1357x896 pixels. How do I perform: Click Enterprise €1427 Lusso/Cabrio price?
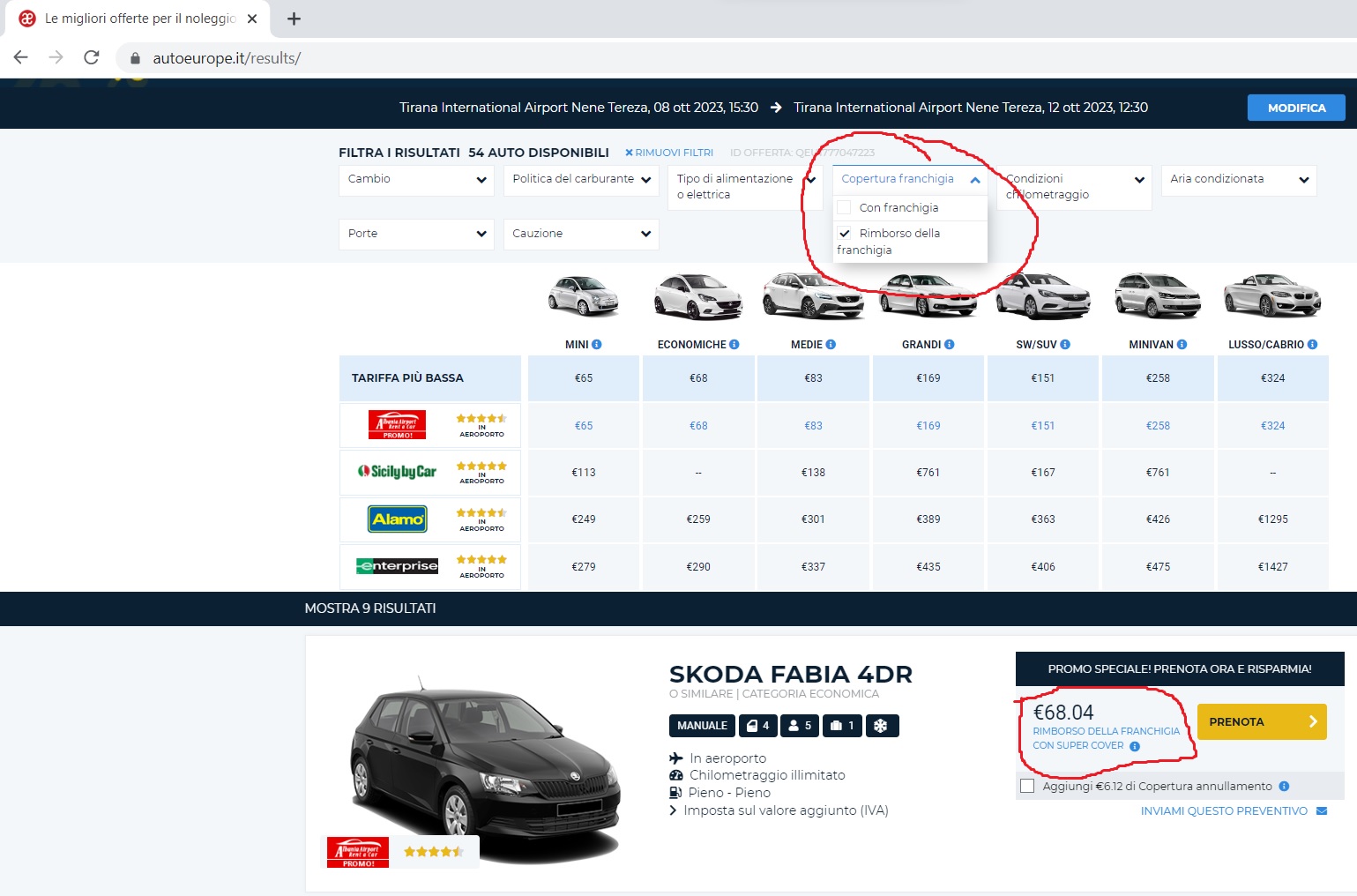[1272, 567]
